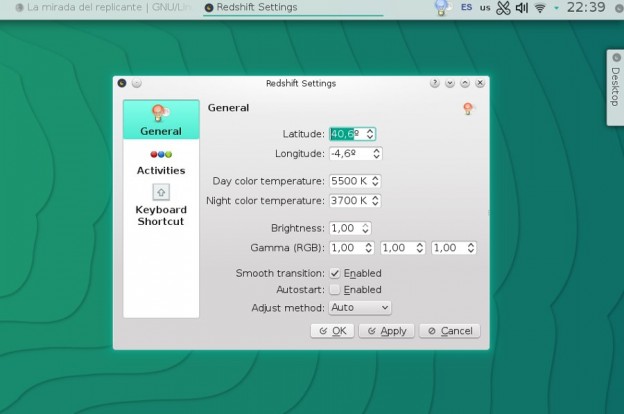Open the Adjust method dropdown

pos(360,308)
